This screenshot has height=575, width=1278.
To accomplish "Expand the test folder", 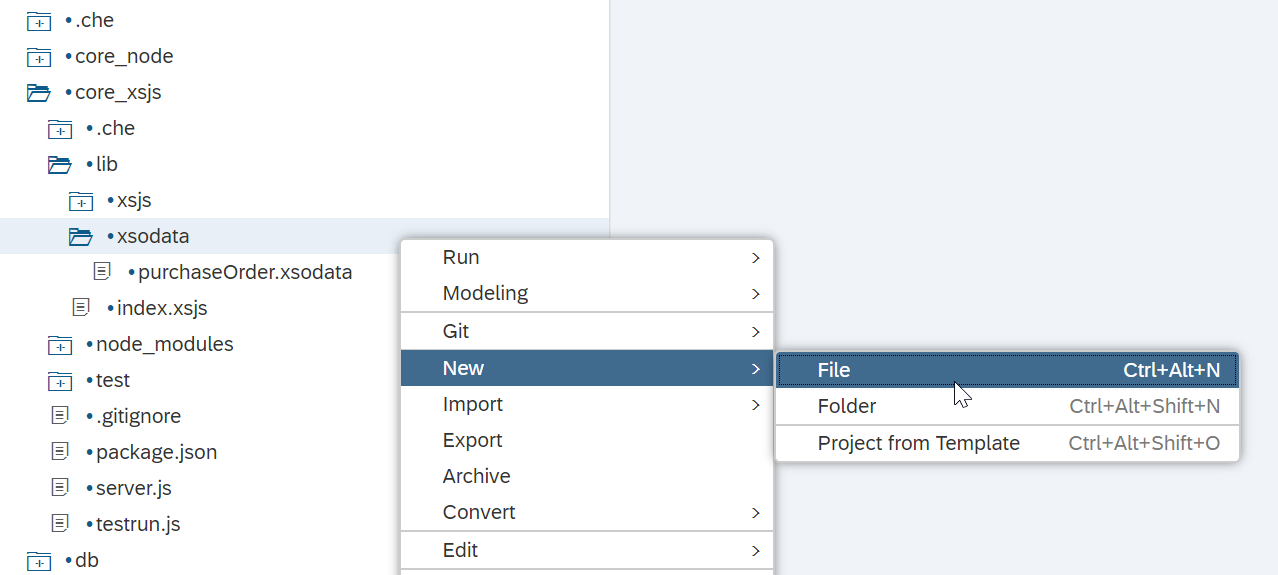I will tap(60, 381).
